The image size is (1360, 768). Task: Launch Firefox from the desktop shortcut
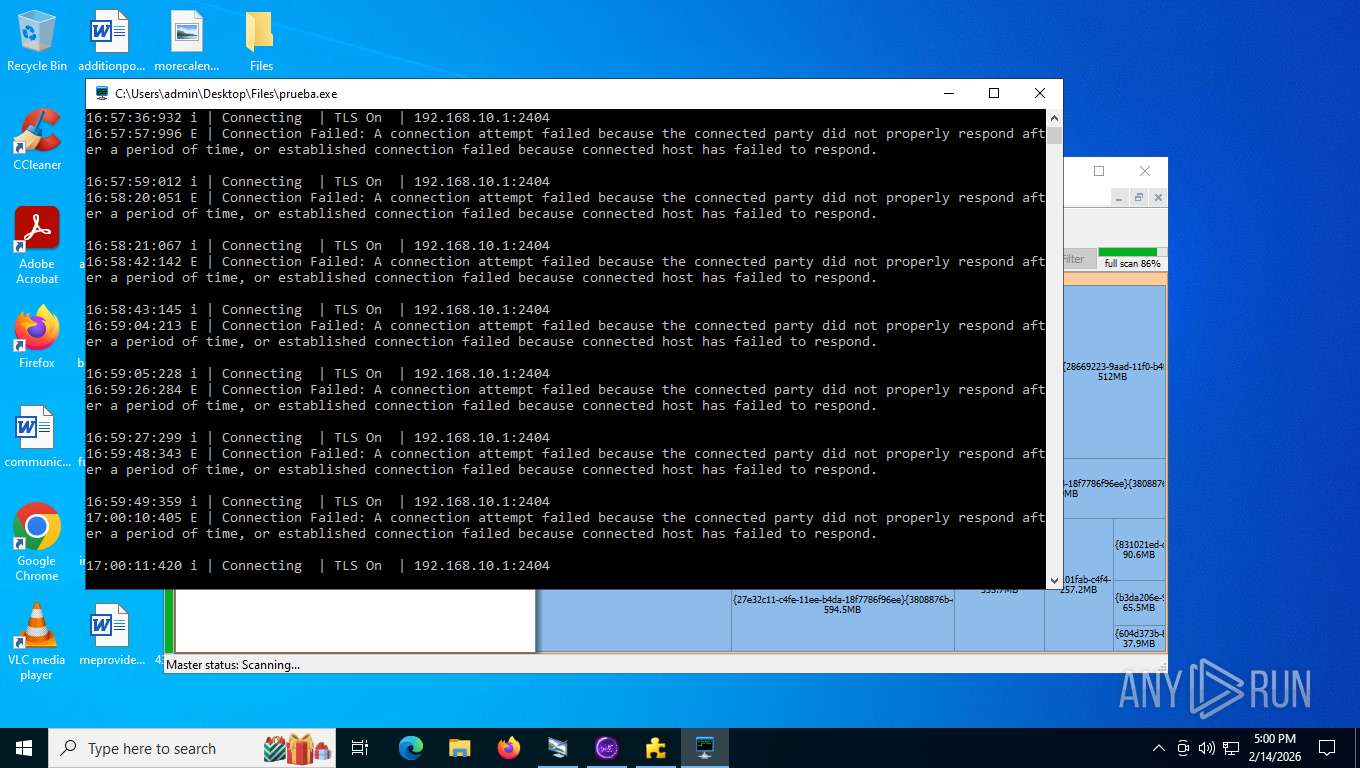pos(37,338)
